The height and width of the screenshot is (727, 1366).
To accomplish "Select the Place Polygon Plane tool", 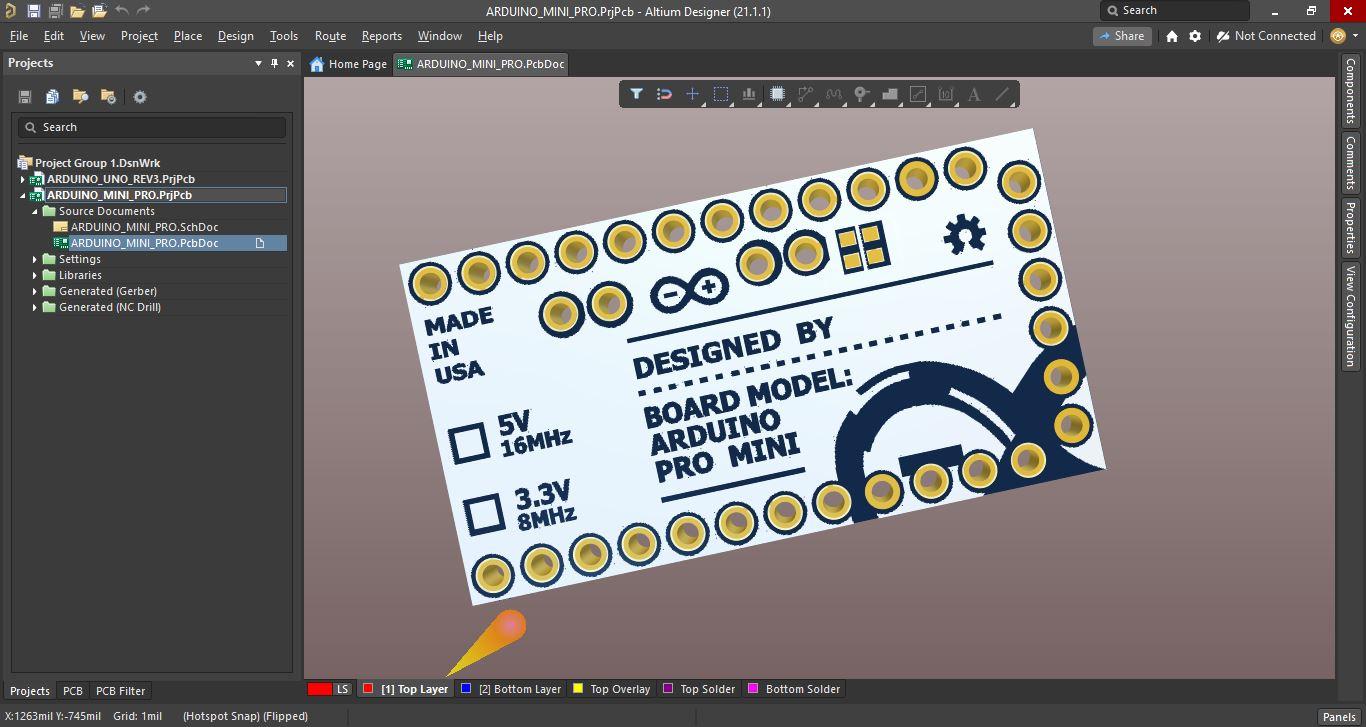I will (x=889, y=94).
